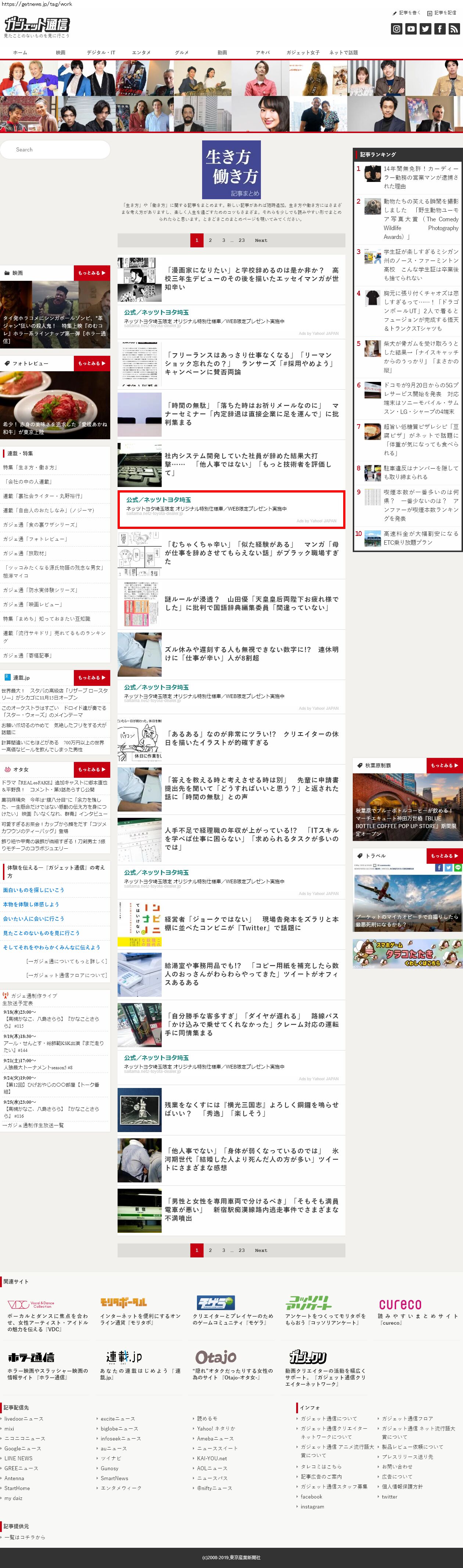Image resolution: width=463 pixels, height=1568 pixels.
Task: Open the 時間の無駄 マナーセミナー article
Action: pos(252,413)
